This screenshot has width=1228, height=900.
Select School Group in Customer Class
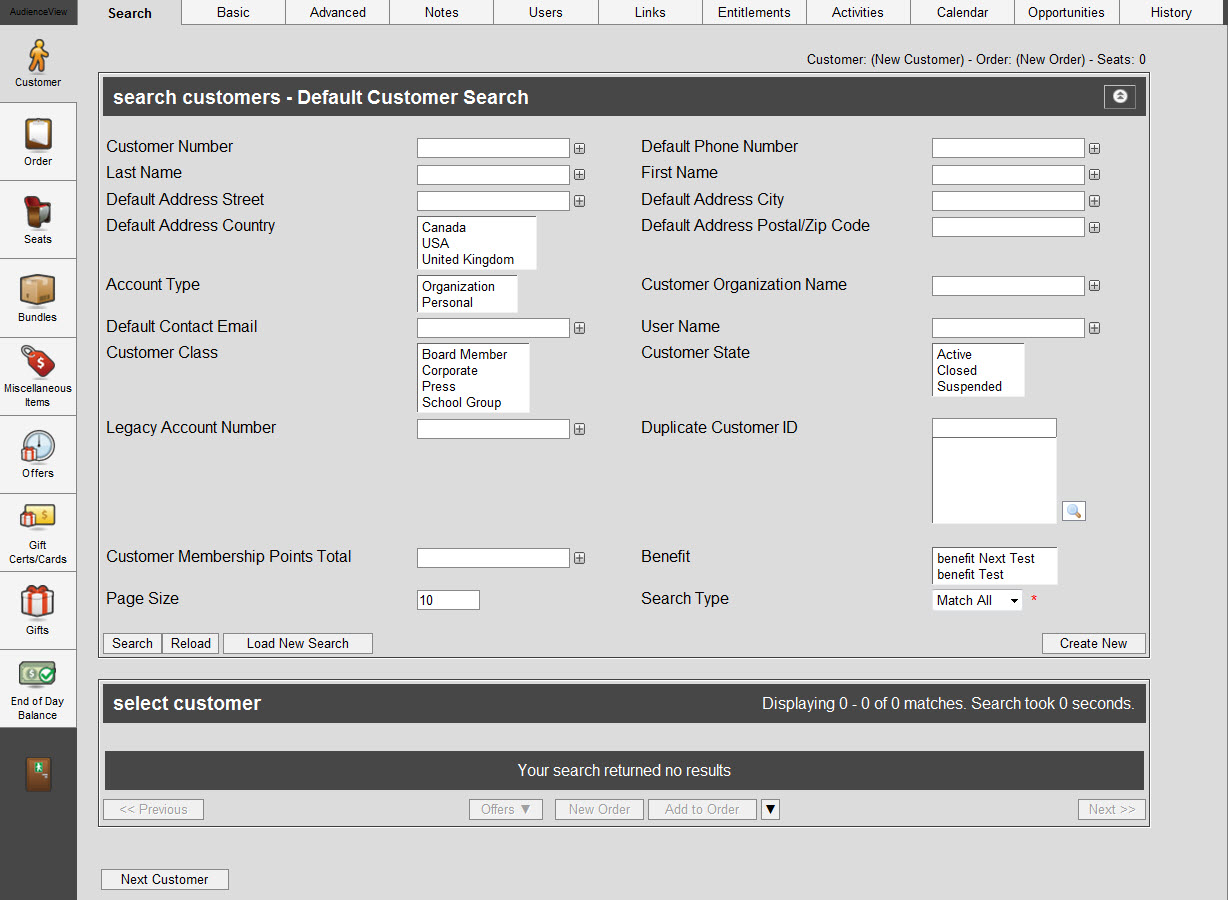coord(473,402)
